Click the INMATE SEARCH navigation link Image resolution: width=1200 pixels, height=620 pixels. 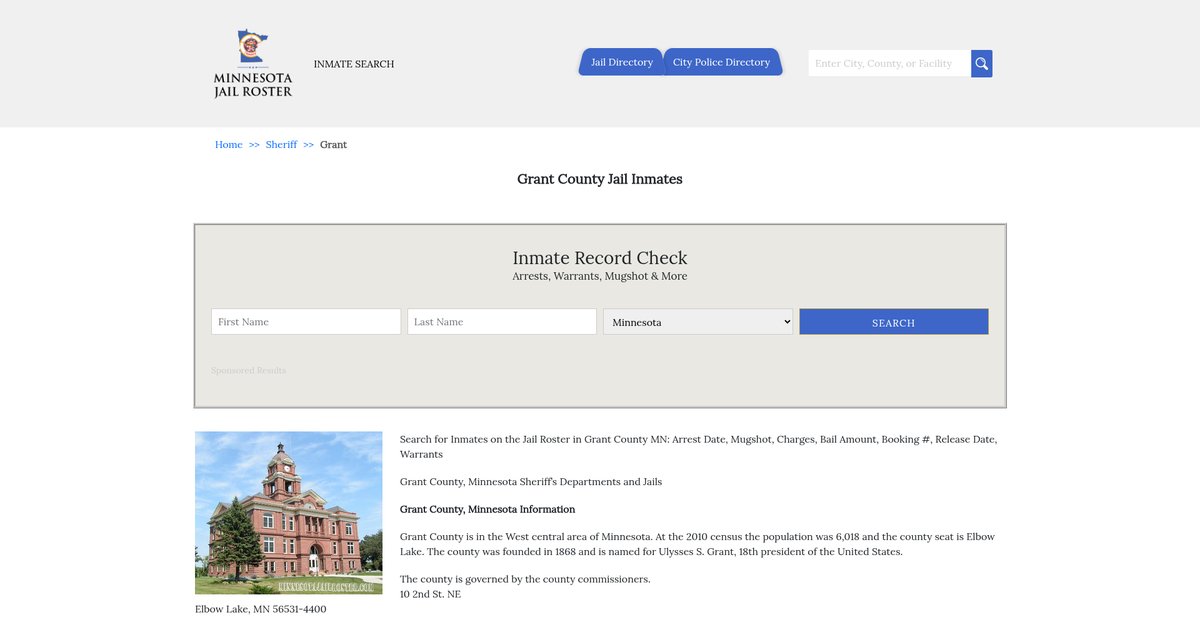pos(354,64)
